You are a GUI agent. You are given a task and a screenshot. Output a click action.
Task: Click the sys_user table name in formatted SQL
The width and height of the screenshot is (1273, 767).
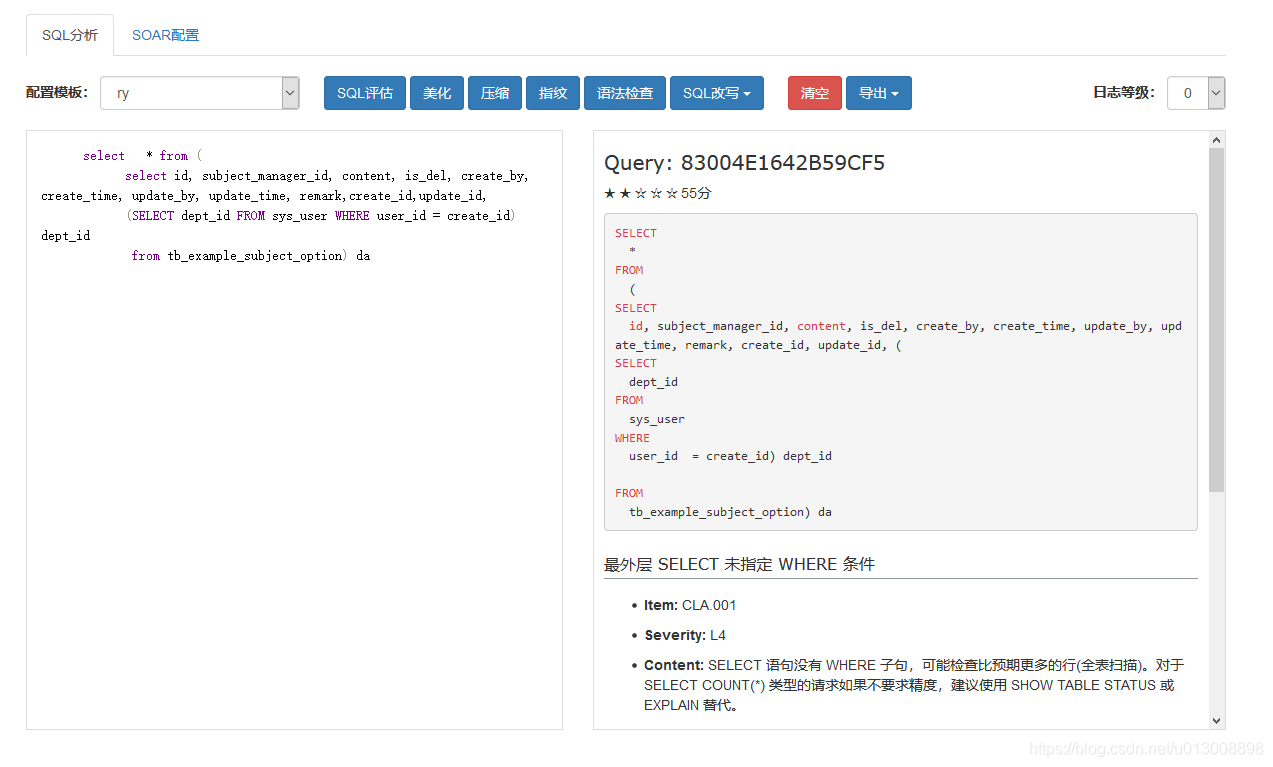tap(657, 419)
